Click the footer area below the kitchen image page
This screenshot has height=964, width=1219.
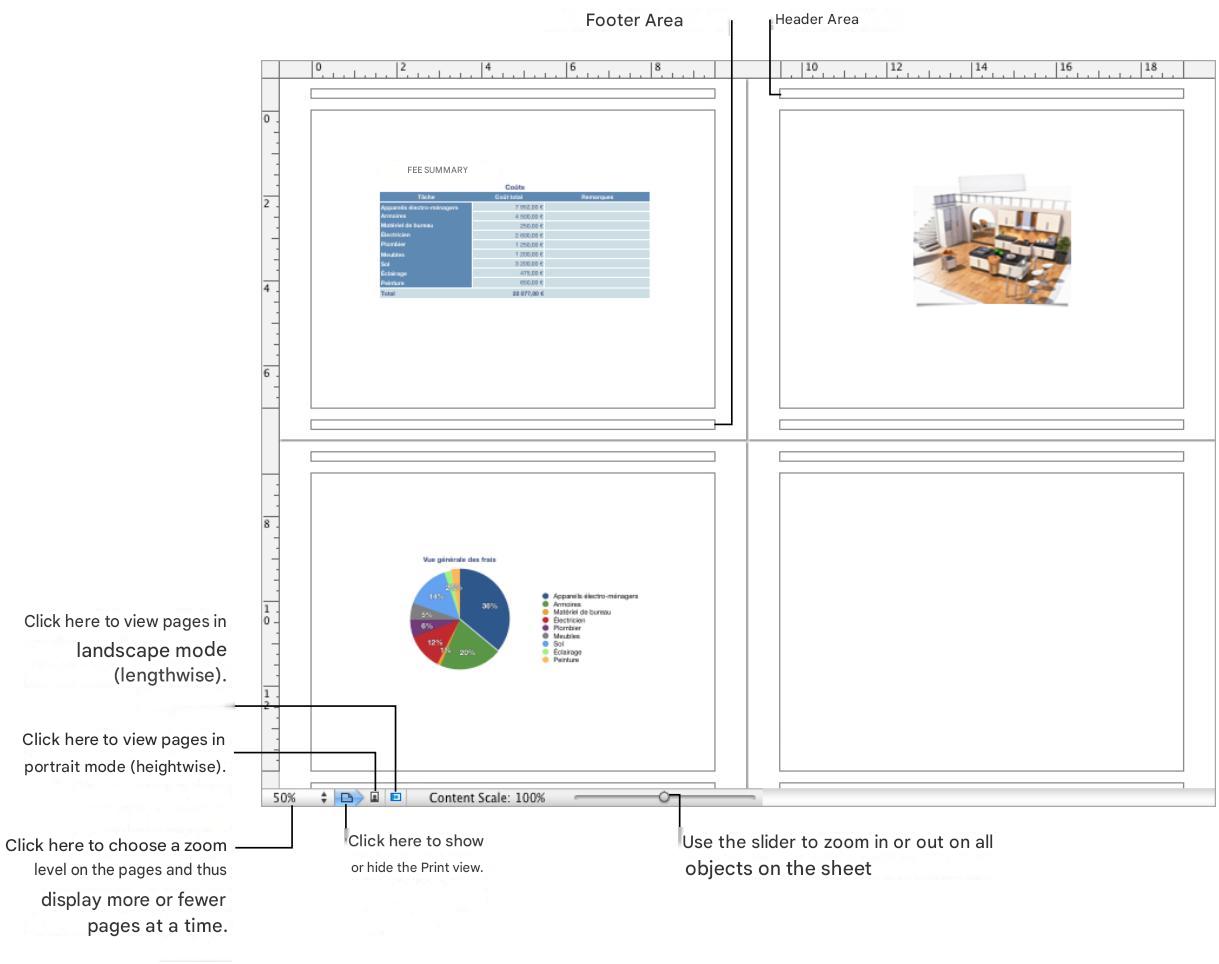point(981,425)
